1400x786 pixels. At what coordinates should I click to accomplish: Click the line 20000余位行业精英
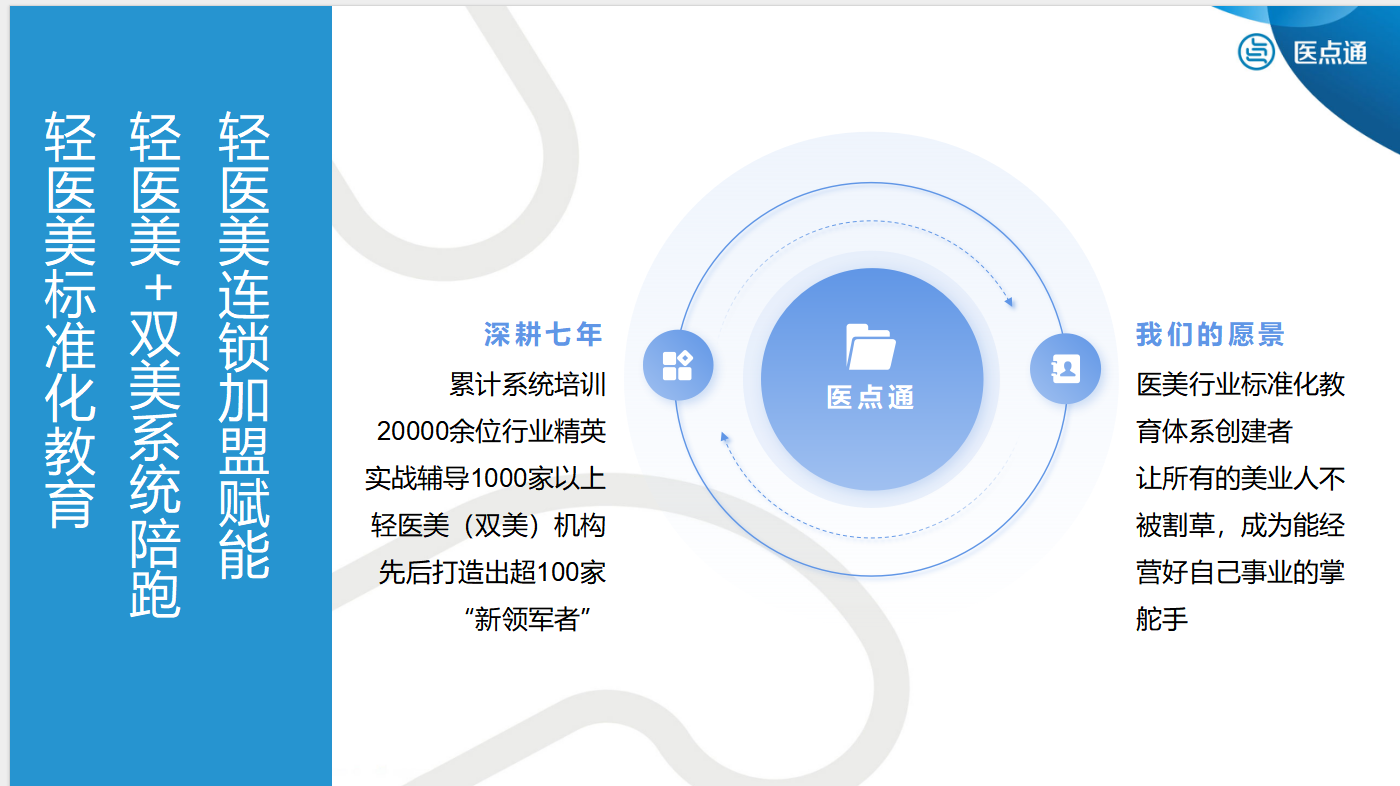492,431
